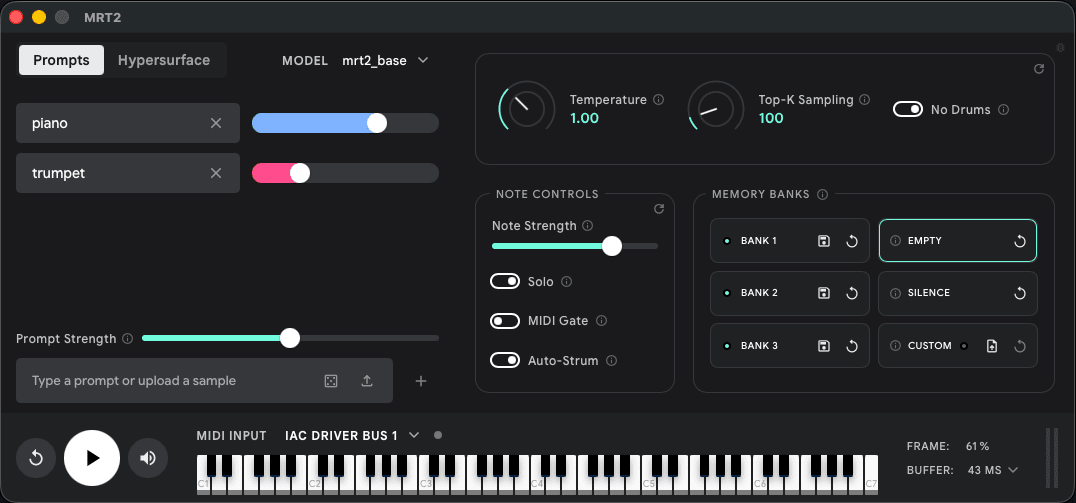
Task: Reset Note Controls using the refresh icon
Action: coord(659,209)
